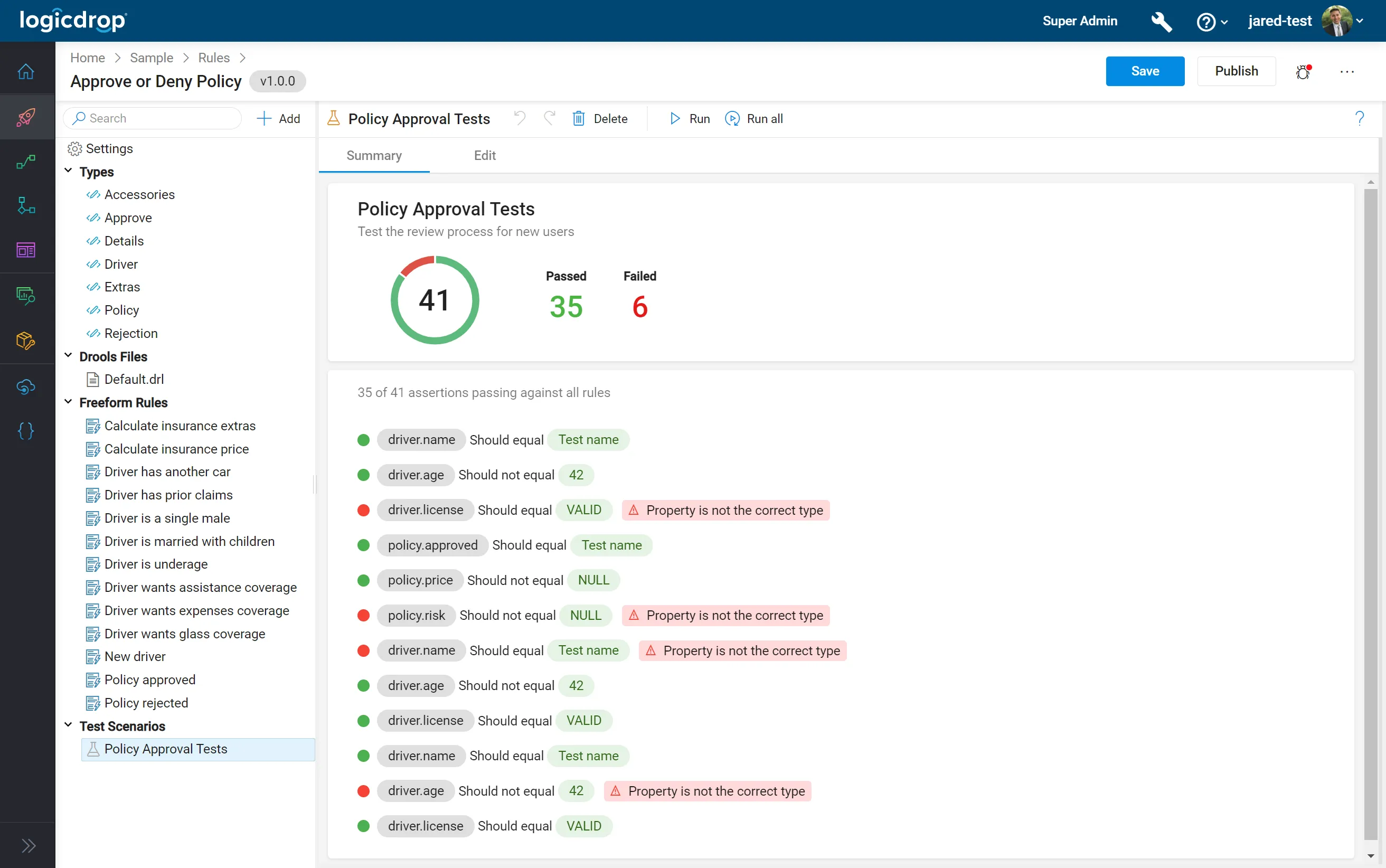This screenshot has height=868, width=1386.
Task: Open the decision tree sidebar icon
Action: point(26,205)
